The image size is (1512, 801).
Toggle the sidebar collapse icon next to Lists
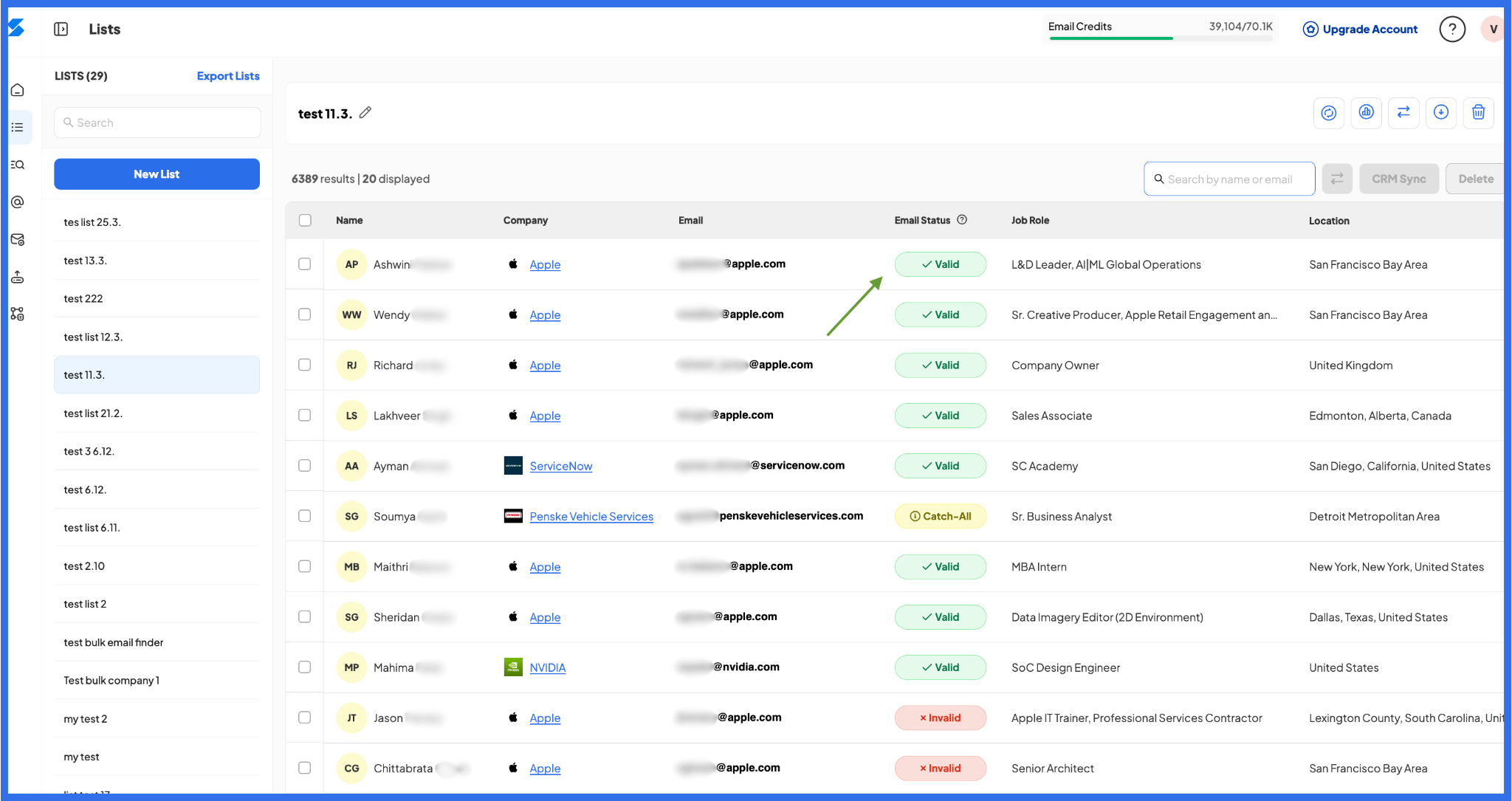61,29
